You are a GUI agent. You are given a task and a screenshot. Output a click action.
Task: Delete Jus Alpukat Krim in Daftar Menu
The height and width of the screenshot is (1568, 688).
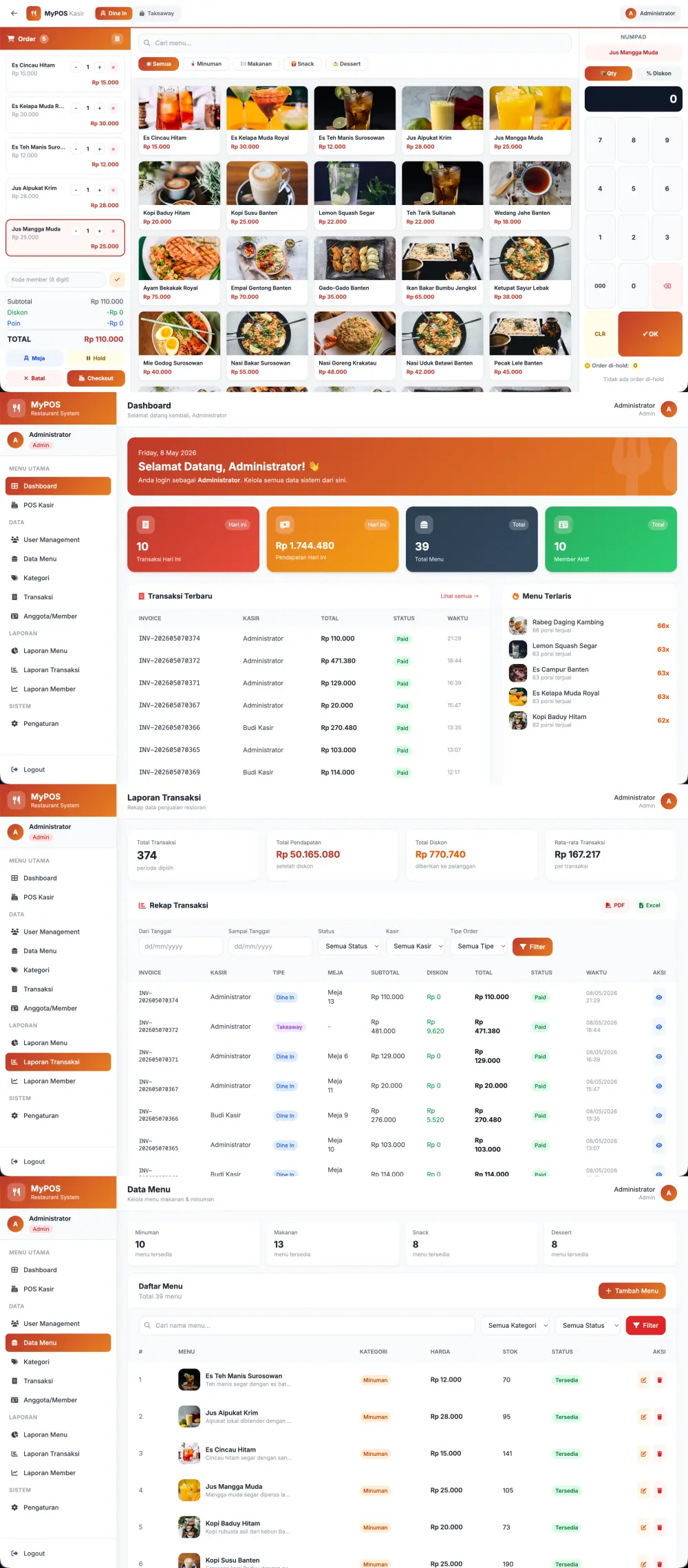pyautogui.click(x=659, y=1417)
